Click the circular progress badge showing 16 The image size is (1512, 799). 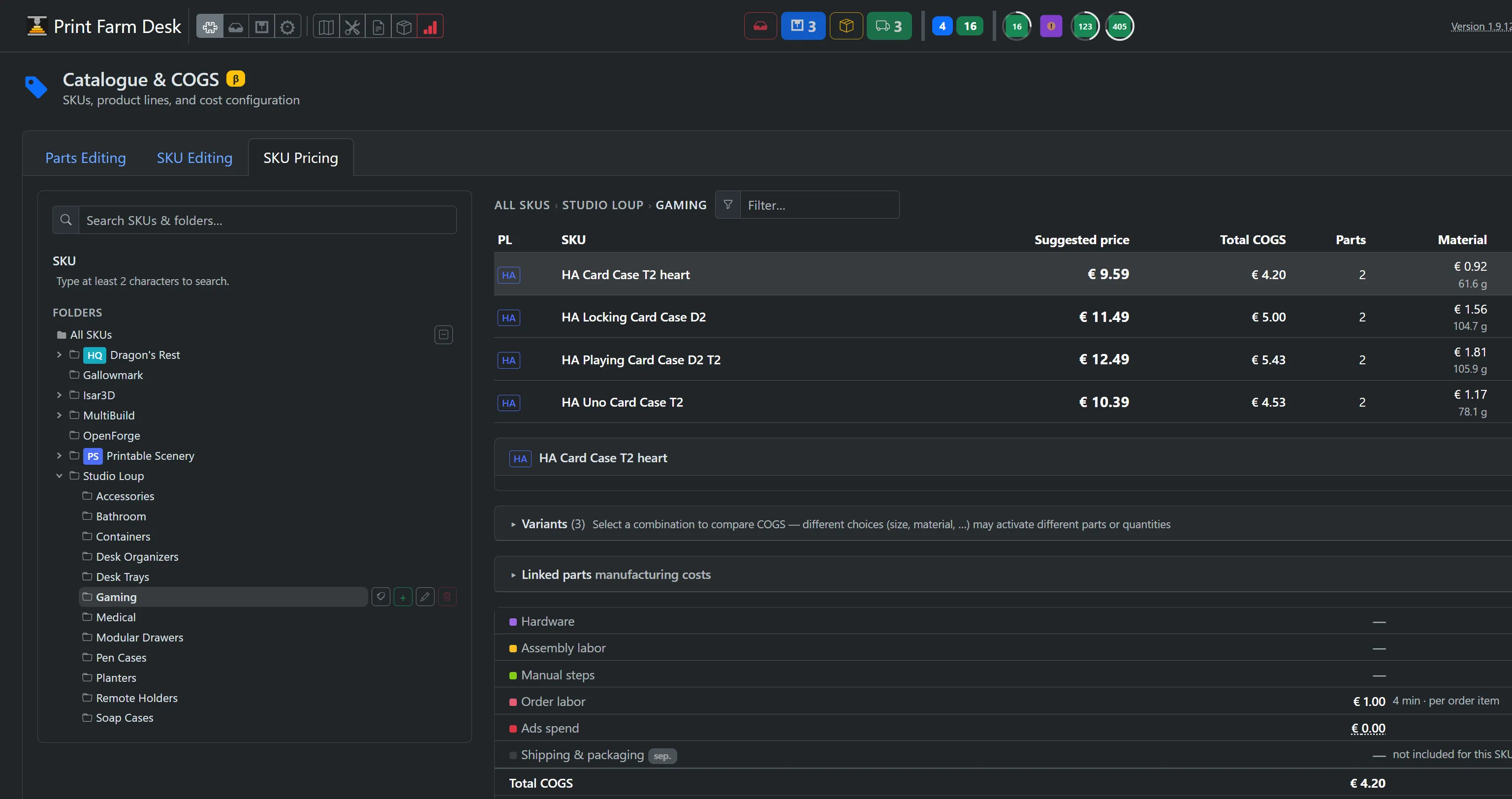tap(1016, 27)
